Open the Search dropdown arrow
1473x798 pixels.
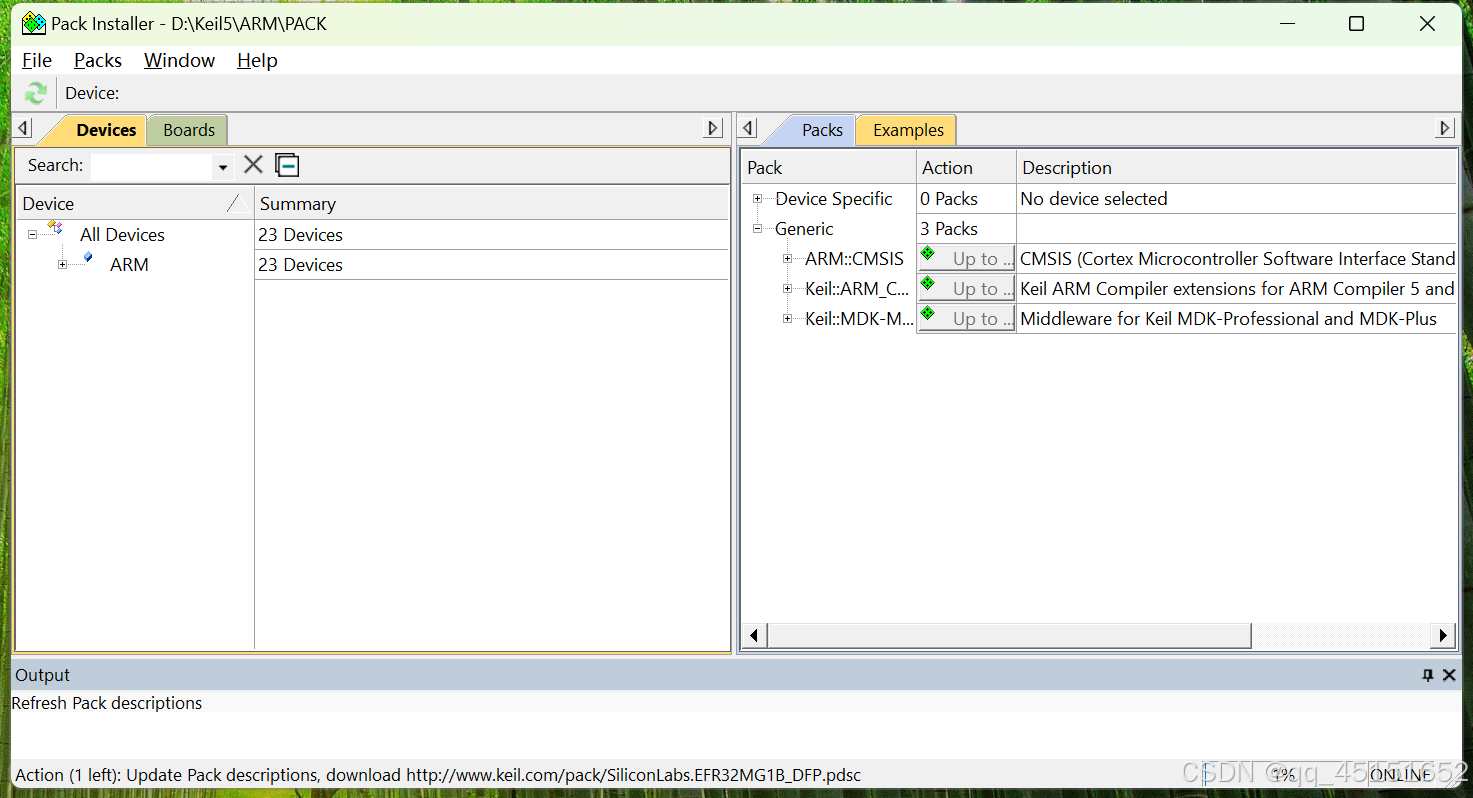point(223,167)
